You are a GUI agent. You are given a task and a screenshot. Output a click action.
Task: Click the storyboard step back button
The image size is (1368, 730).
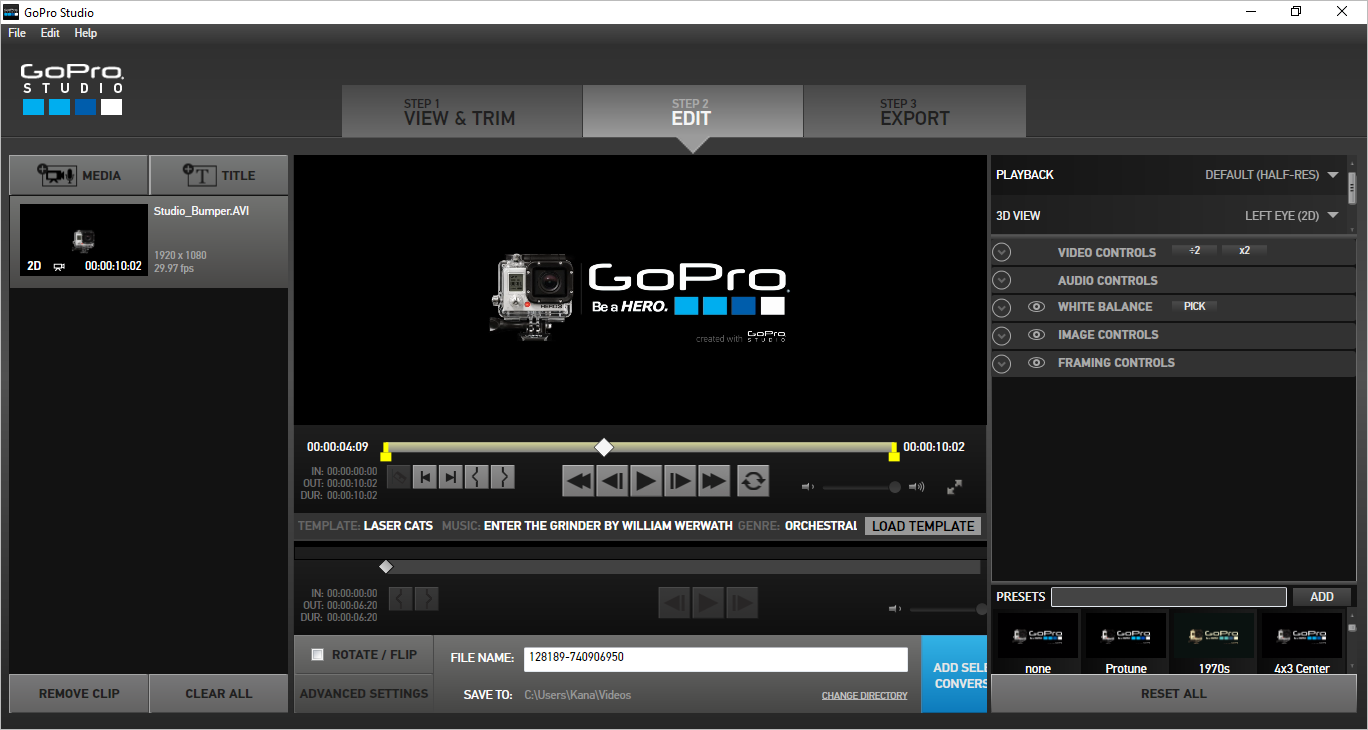click(x=674, y=602)
